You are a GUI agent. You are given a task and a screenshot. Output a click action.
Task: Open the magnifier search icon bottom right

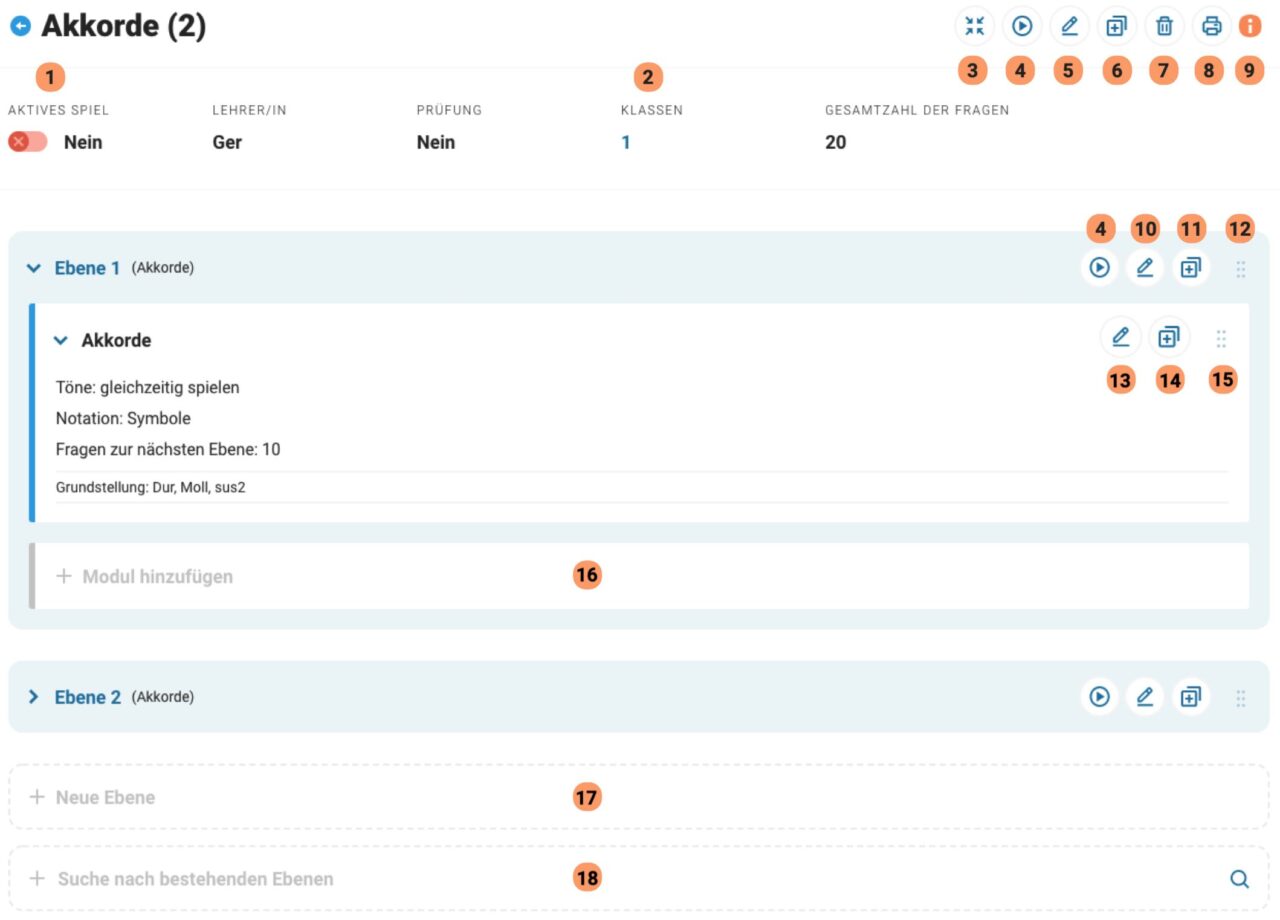(1239, 878)
